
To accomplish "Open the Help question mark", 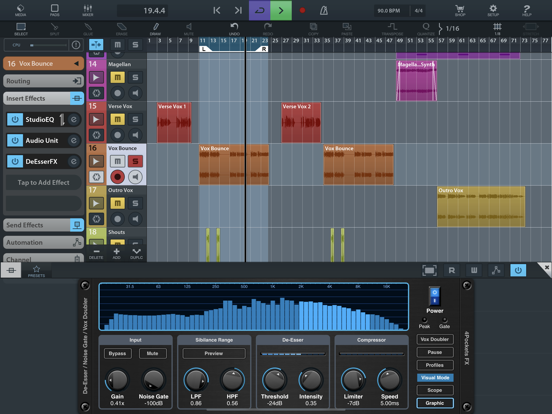I will click(527, 10).
